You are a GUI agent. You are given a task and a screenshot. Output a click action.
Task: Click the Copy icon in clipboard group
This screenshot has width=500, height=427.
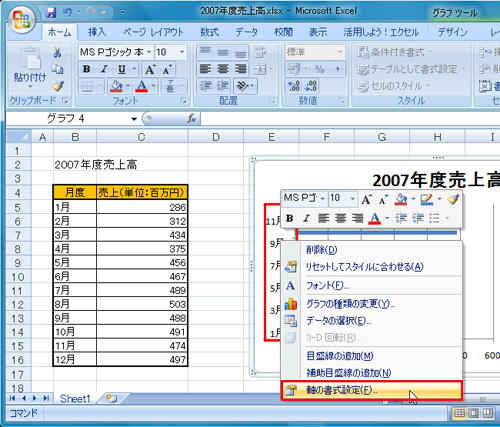pyautogui.click(x=57, y=69)
